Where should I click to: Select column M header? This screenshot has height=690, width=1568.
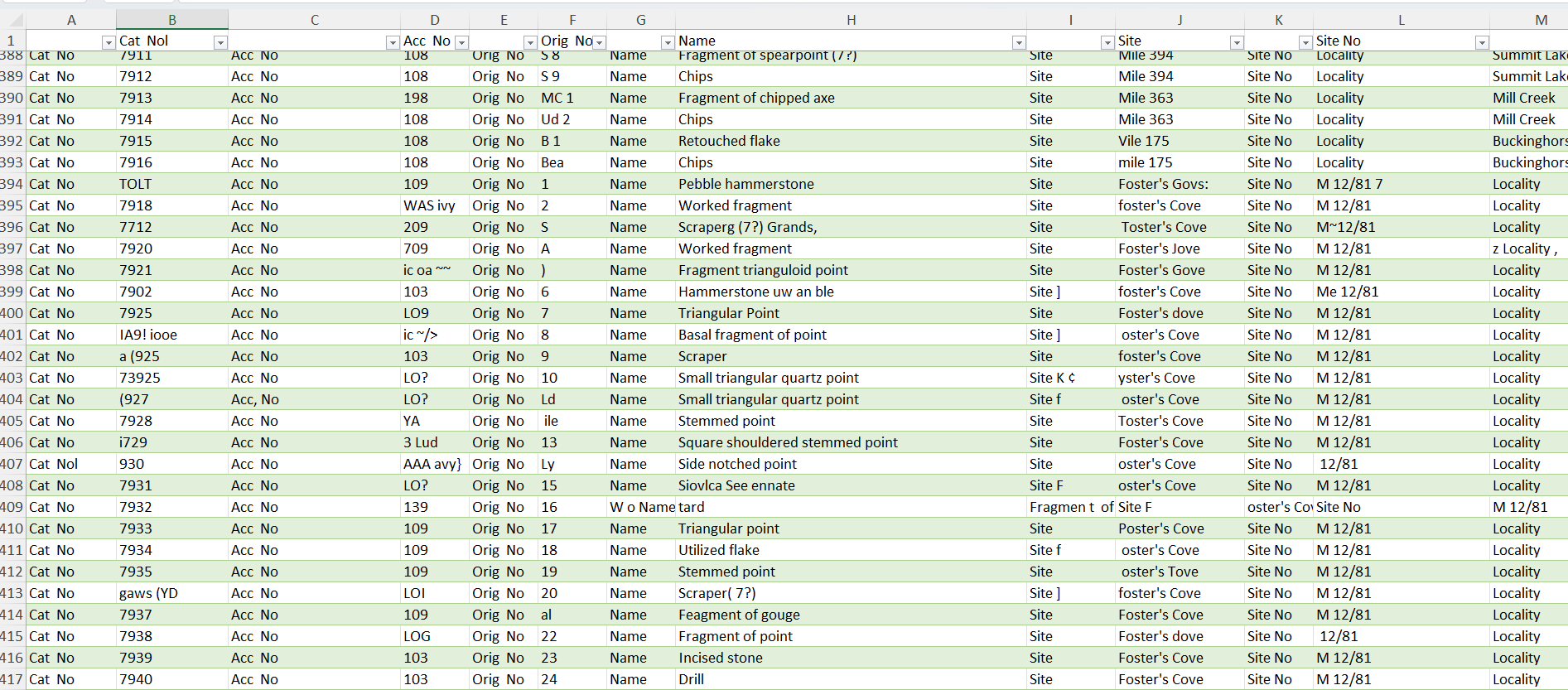pyautogui.click(x=1541, y=20)
